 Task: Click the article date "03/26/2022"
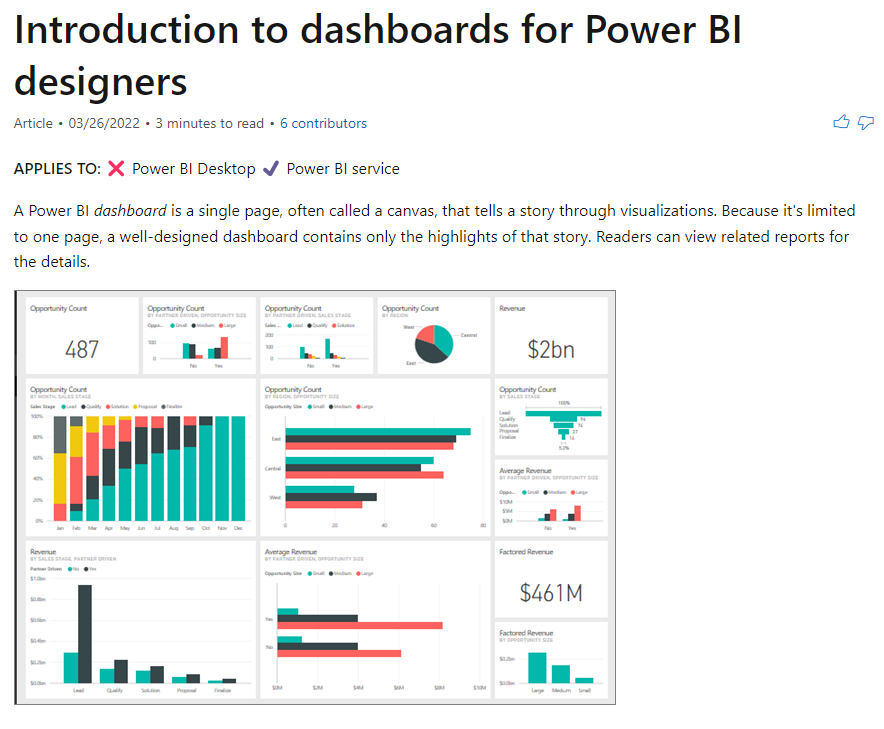[104, 123]
